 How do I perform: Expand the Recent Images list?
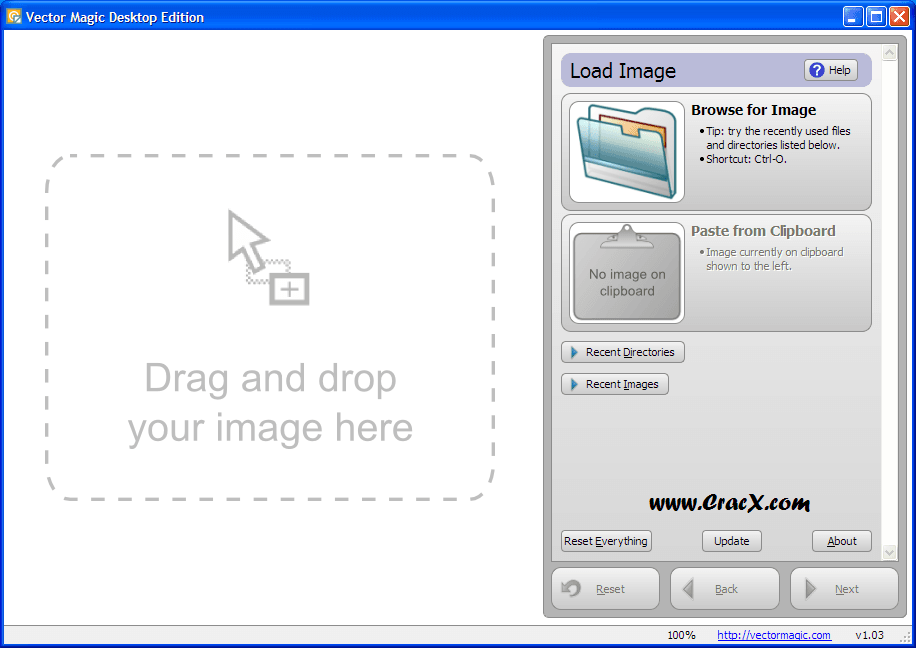(x=615, y=384)
